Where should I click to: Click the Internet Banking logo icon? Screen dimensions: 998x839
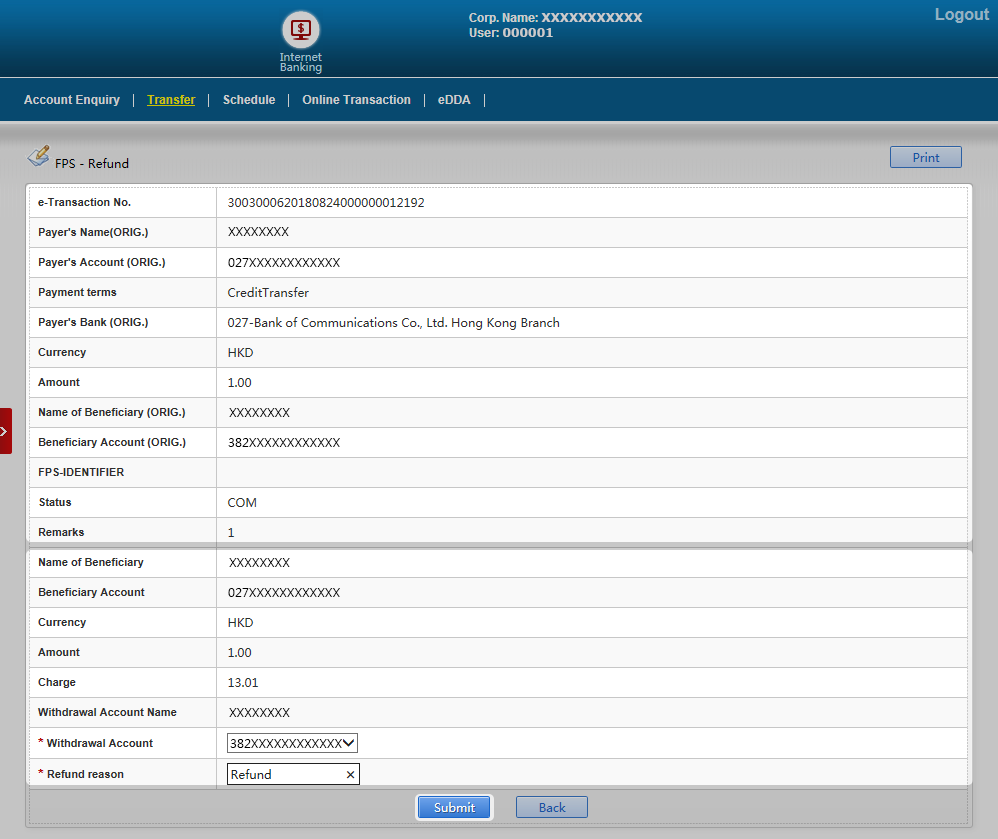300,30
